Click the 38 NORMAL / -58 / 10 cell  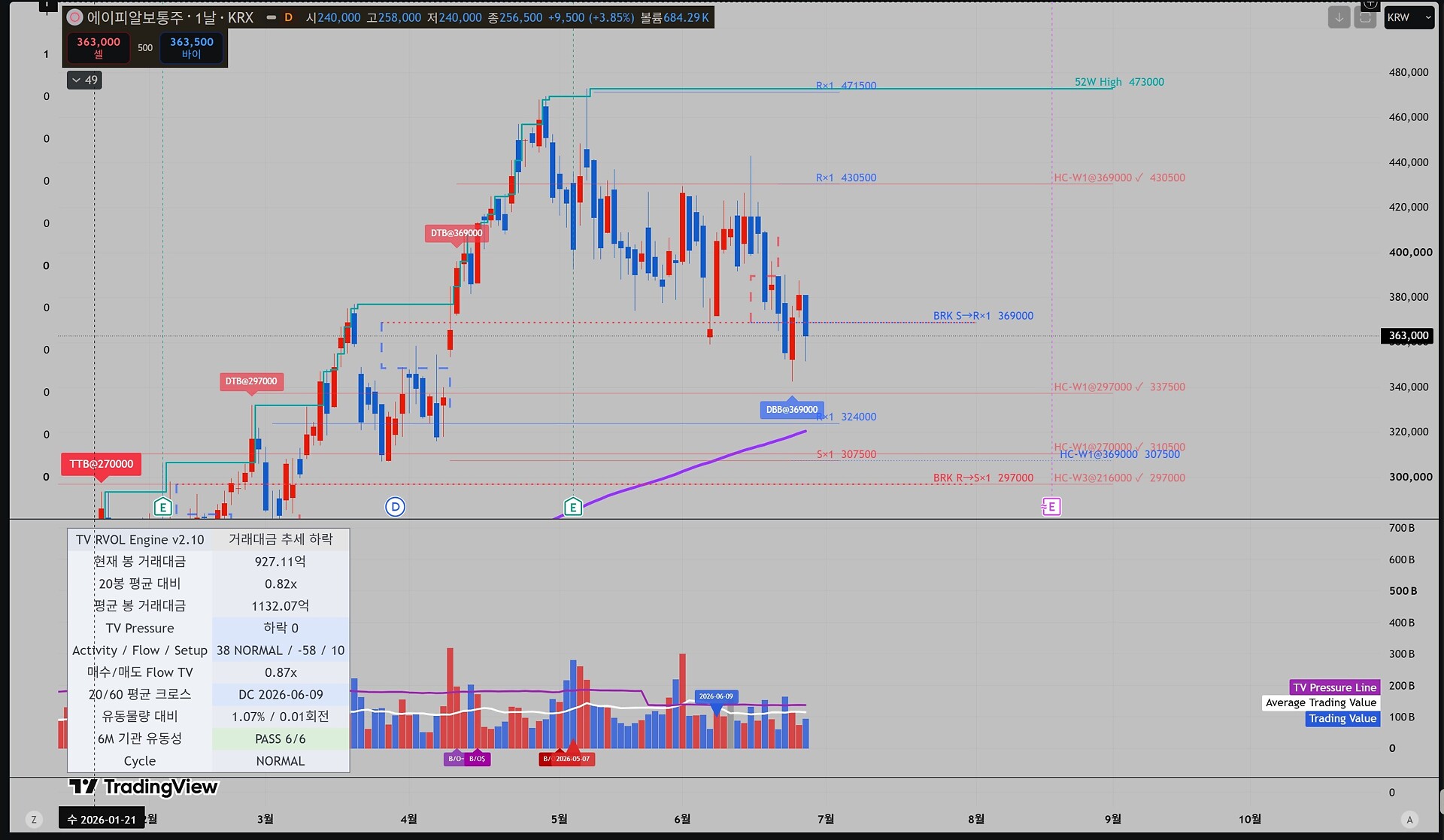point(281,650)
